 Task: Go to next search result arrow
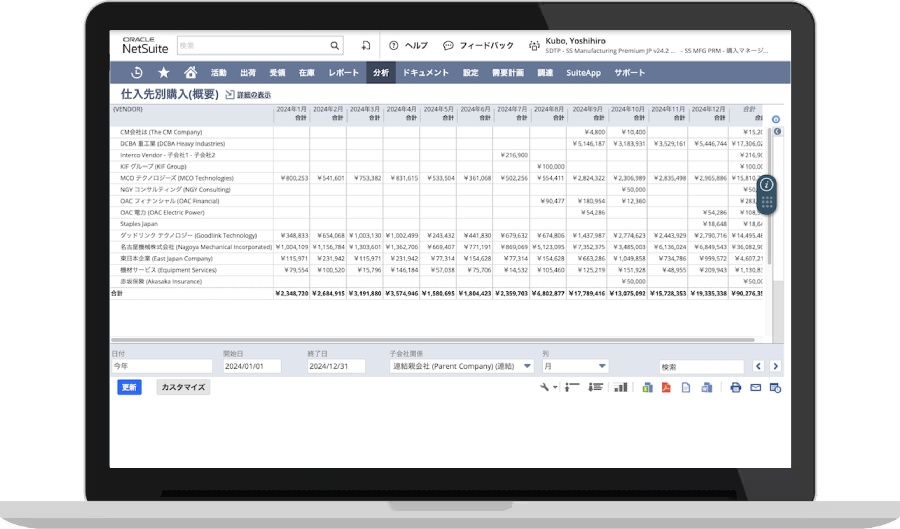775,366
